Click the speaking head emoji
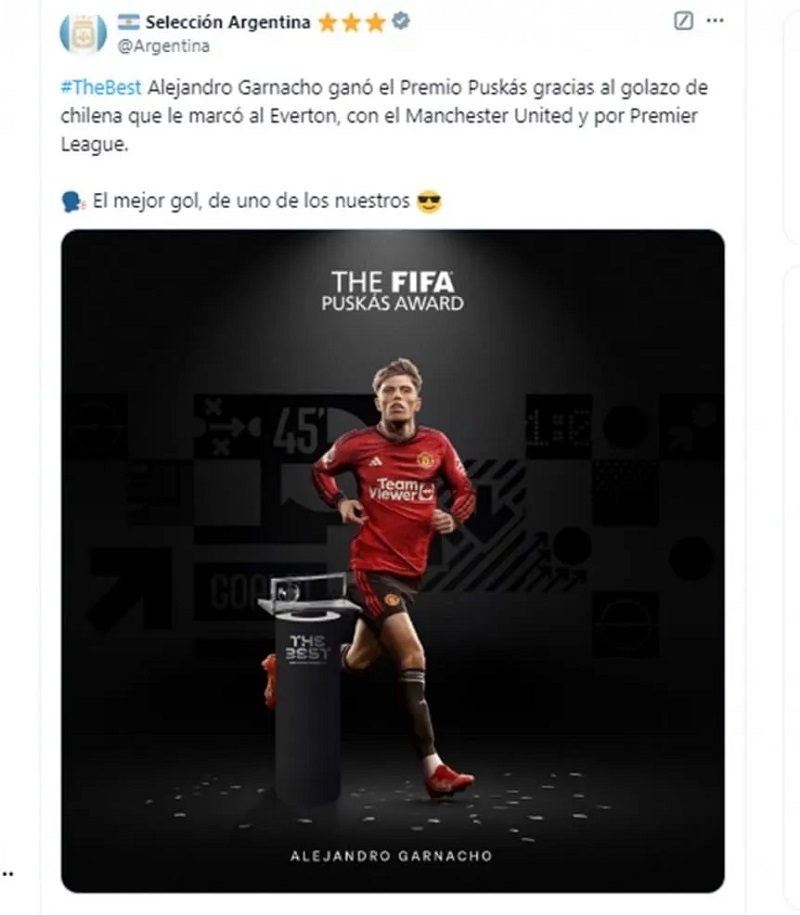The image size is (800, 915). pos(73,202)
